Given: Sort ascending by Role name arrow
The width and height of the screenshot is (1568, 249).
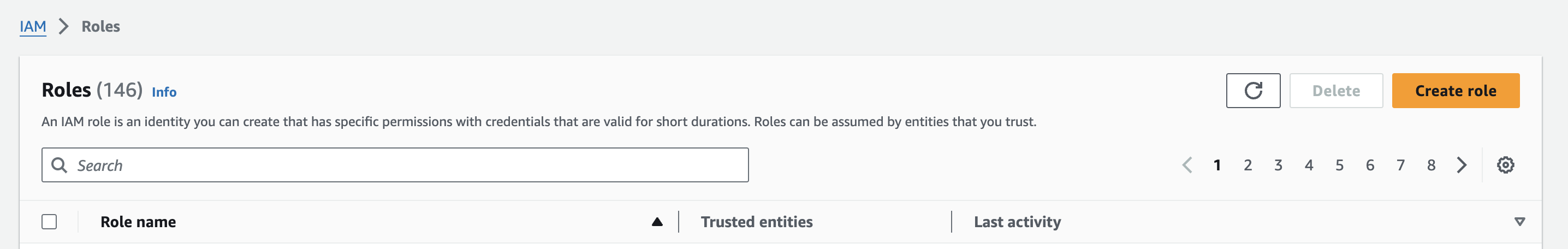Looking at the screenshot, I should point(657,222).
